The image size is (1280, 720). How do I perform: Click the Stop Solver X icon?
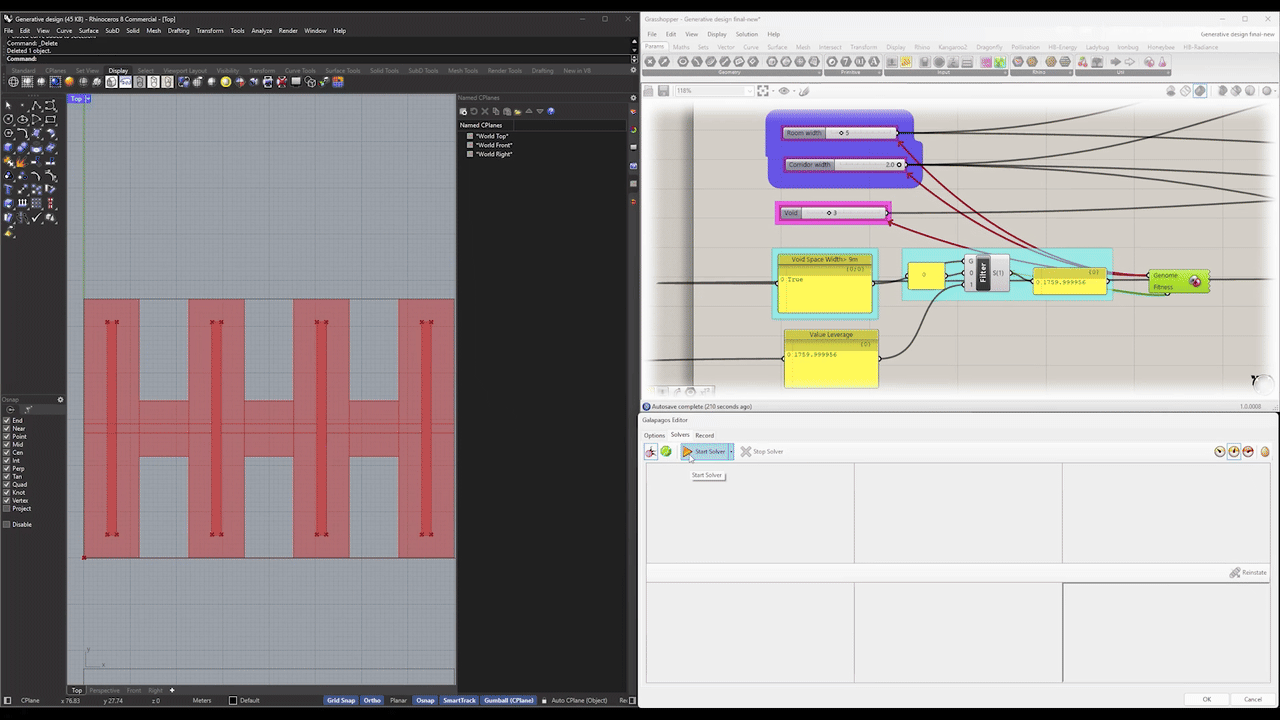(x=746, y=452)
